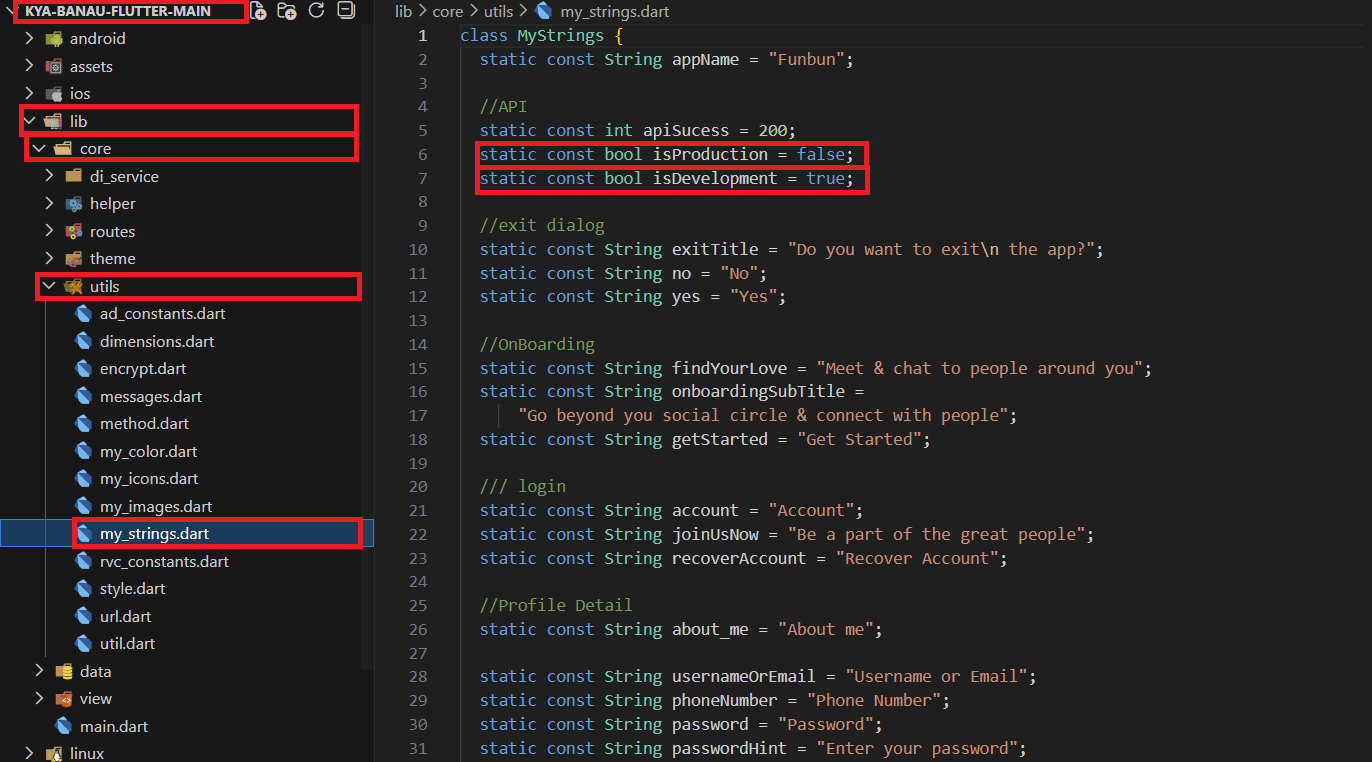1372x762 pixels.
Task: Expand the routes folder chevron
Action: [x=49, y=231]
